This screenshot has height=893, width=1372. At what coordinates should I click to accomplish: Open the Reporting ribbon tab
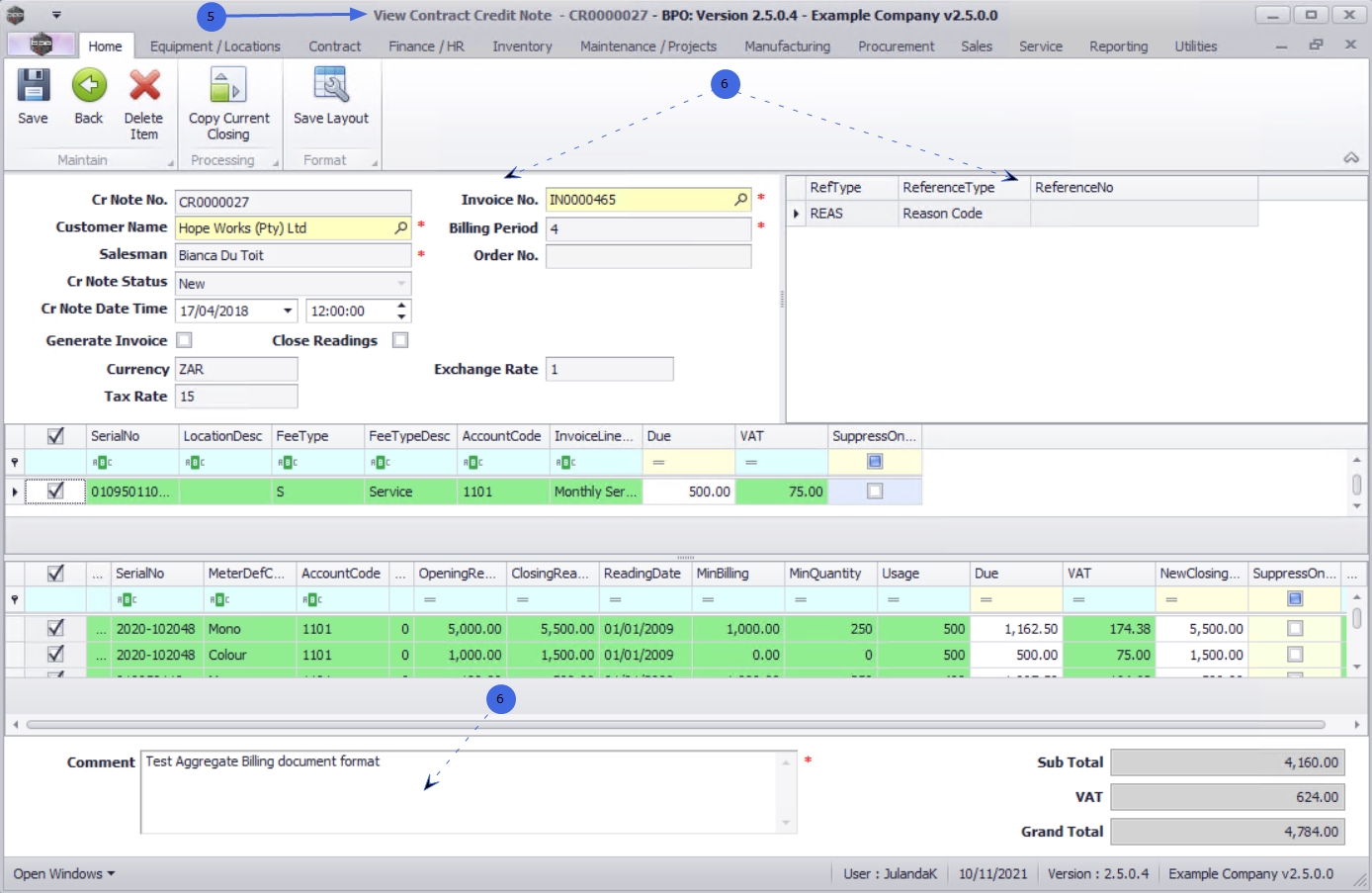pyautogui.click(x=1118, y=46)
